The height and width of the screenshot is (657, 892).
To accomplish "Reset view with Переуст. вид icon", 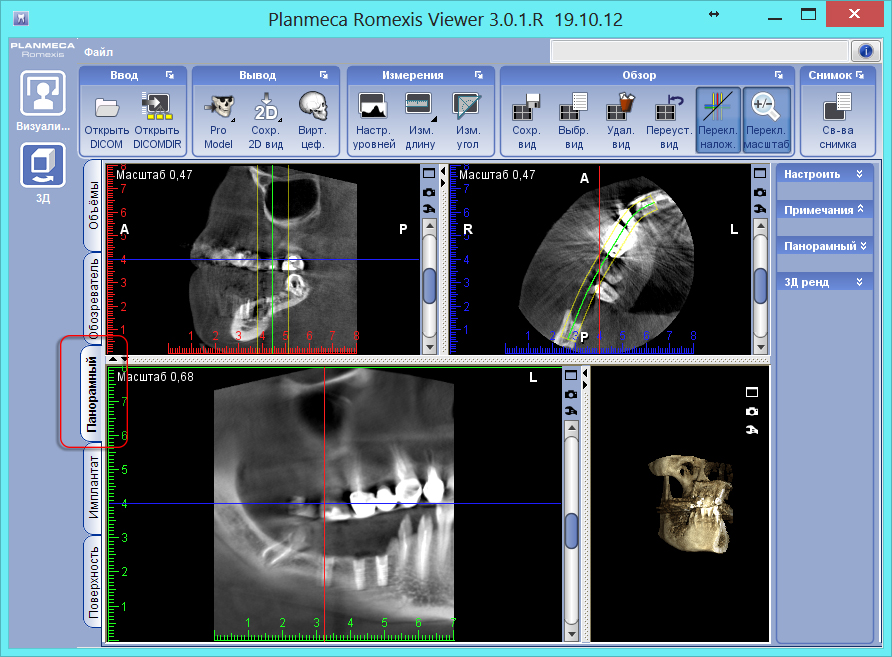I will 669,120.
